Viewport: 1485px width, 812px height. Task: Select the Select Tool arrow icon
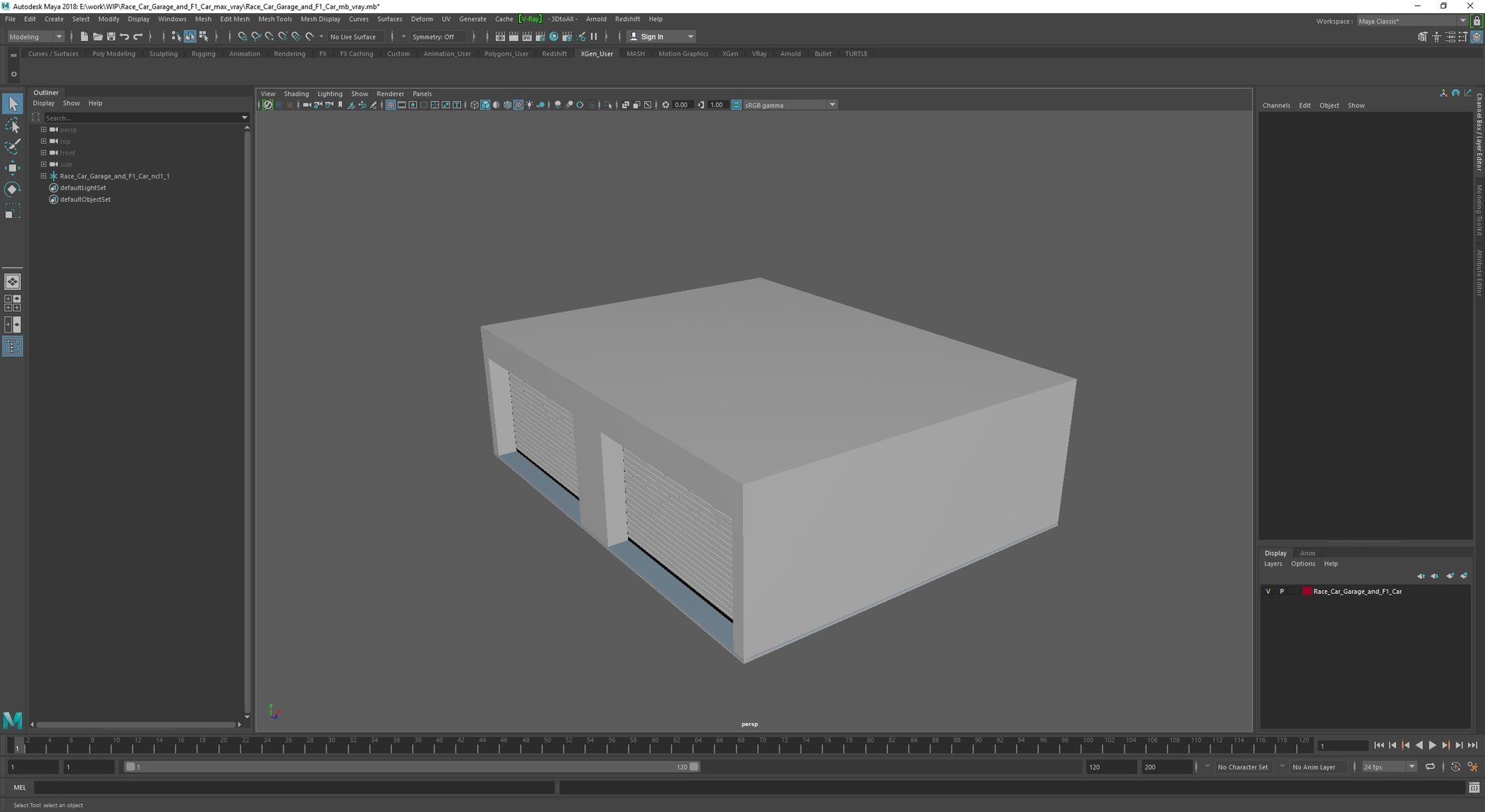tap(12, 104)
